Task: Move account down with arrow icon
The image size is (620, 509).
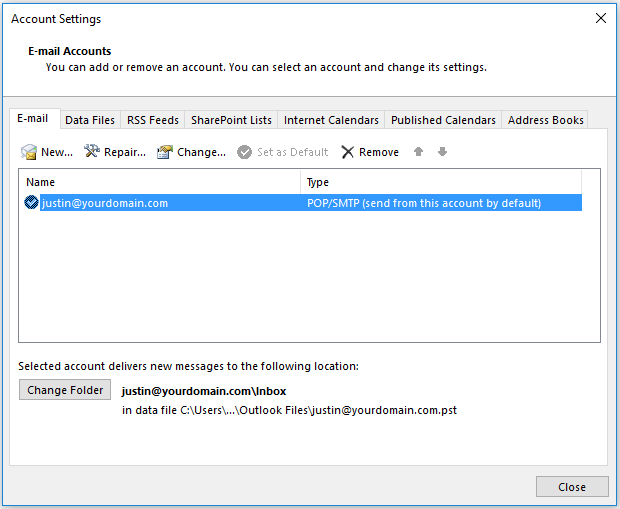Action: point(442,151)
